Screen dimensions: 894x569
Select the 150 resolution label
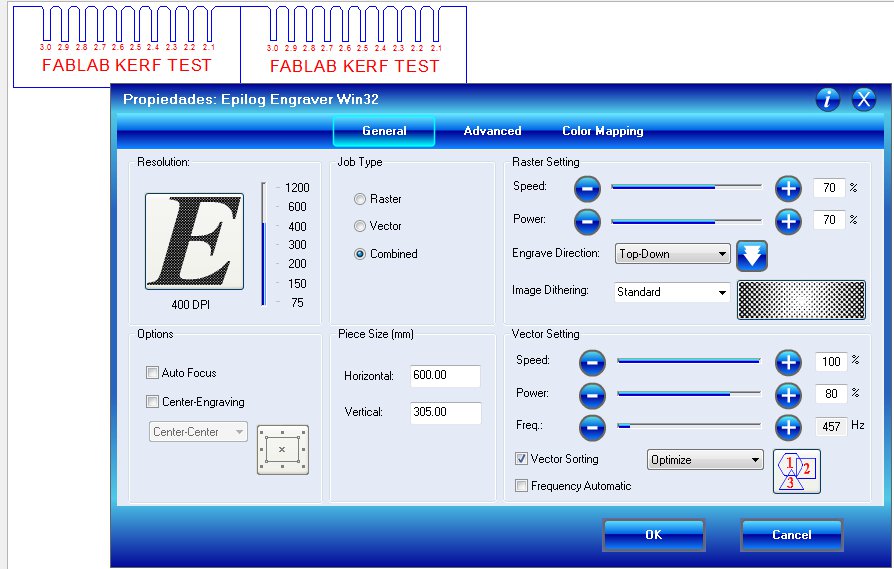tap(297, 283)
